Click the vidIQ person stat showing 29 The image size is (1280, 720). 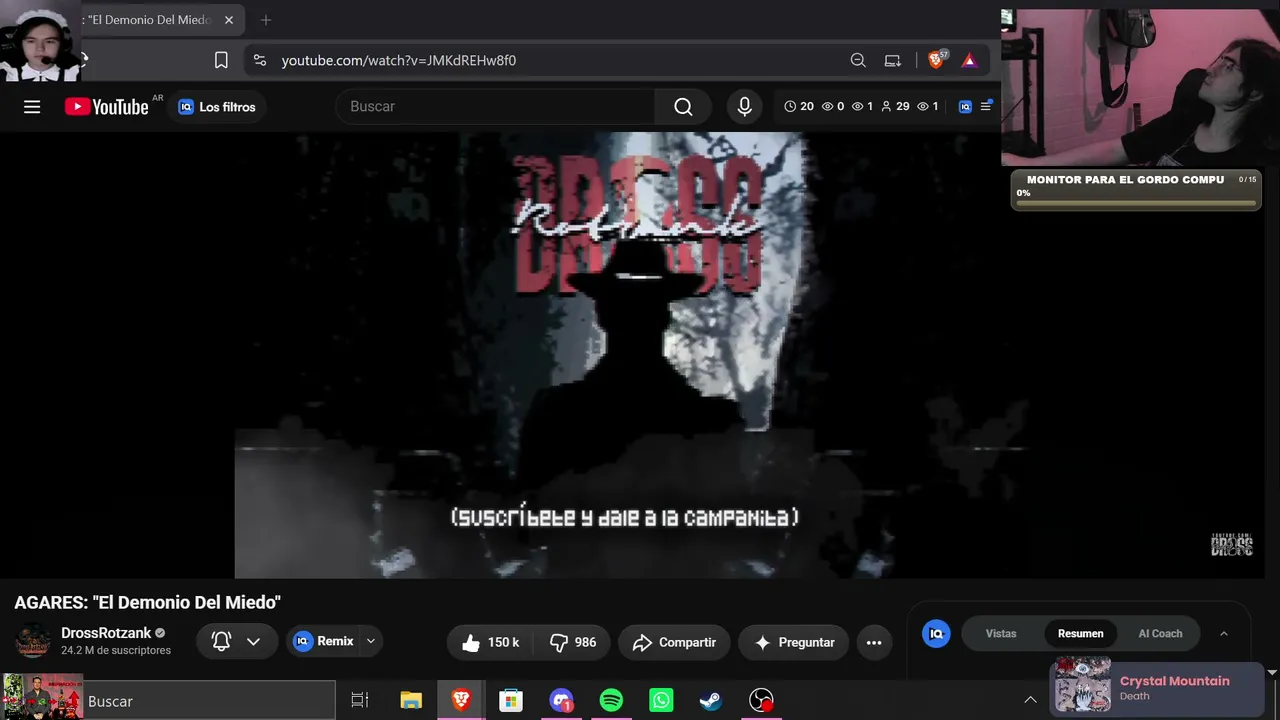tap(895, 106)
